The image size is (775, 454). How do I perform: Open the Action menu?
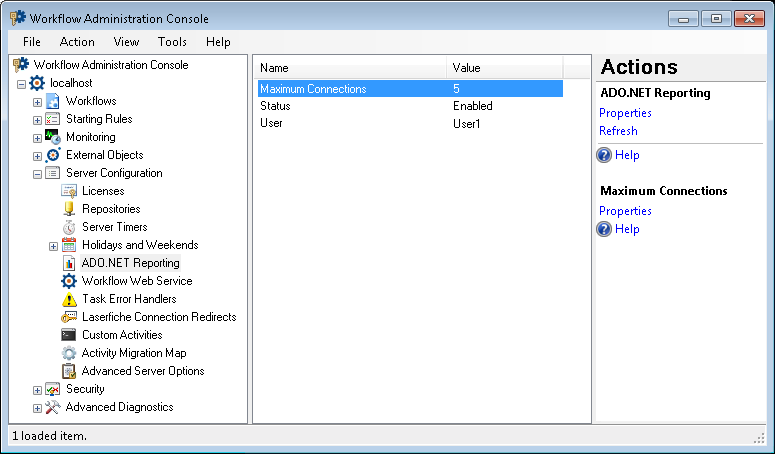point(77,42)
